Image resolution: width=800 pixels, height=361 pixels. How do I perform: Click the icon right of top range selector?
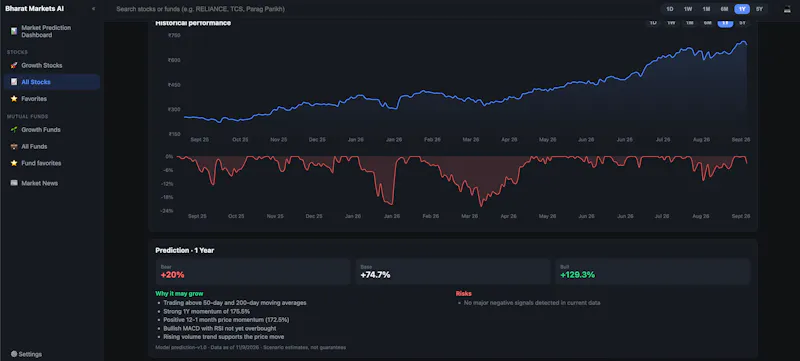tap(787, 9)
